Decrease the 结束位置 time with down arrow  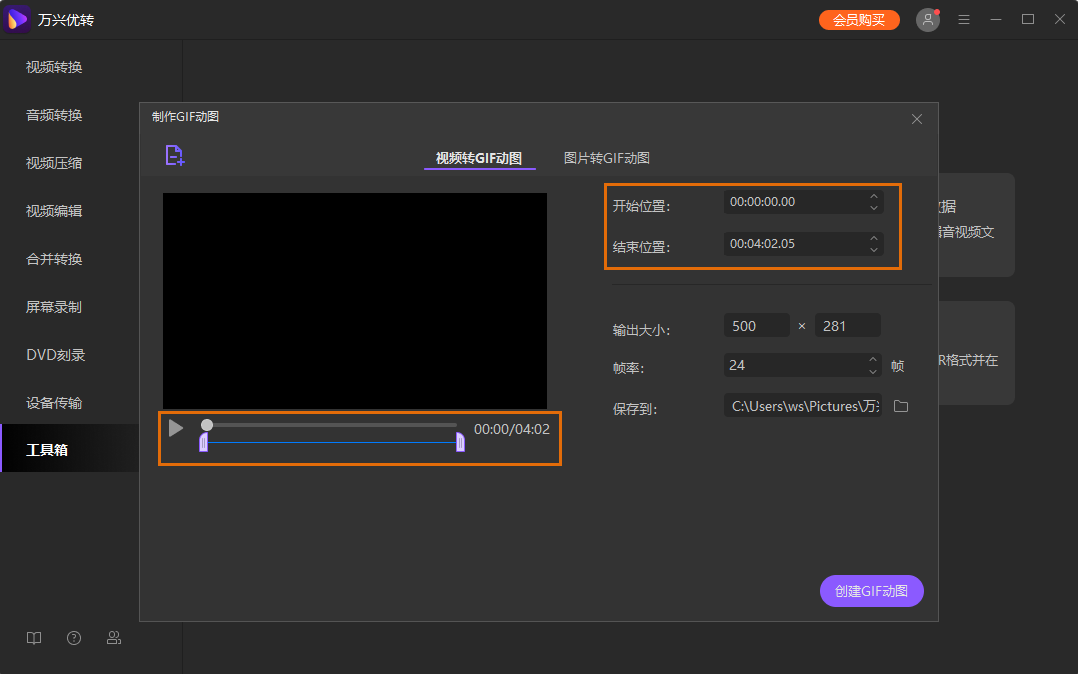click(874, 249)
